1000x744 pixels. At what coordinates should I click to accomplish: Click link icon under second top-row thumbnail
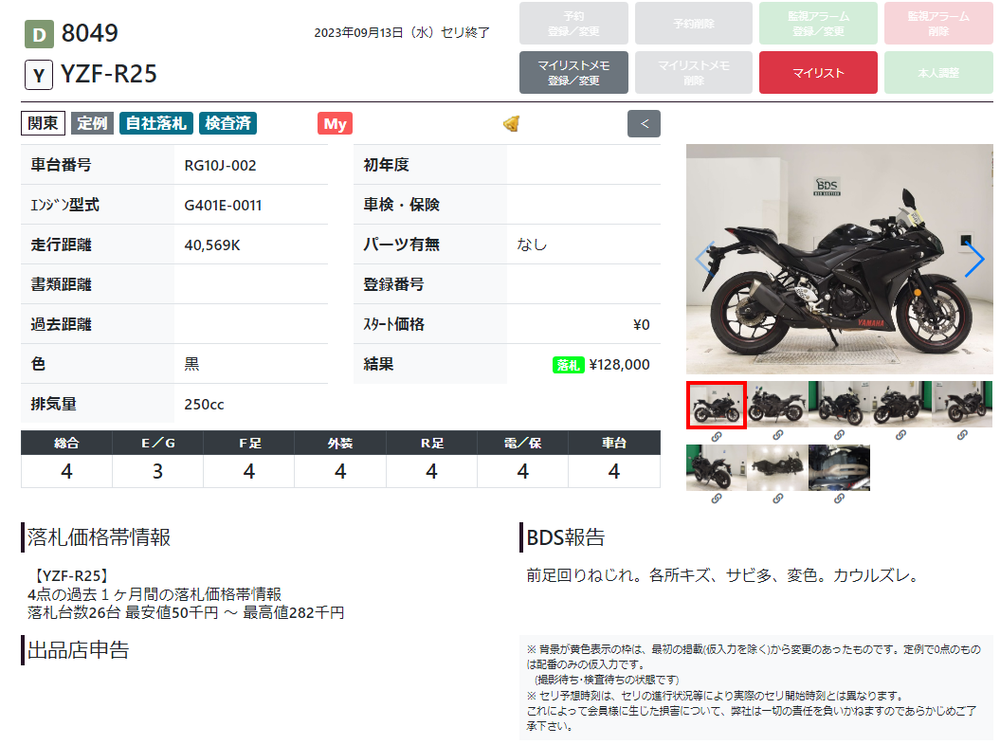(777, 435)
